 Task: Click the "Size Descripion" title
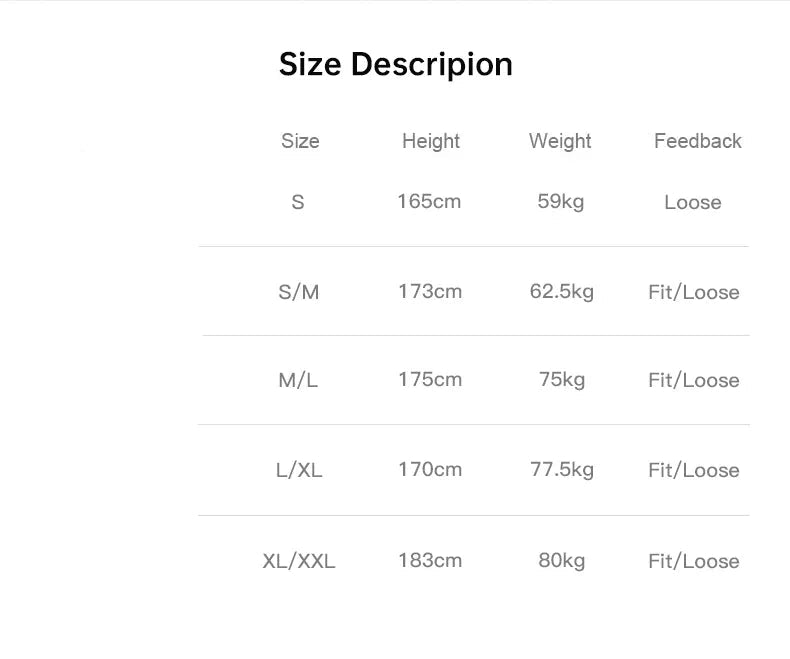tap(395, 65)
